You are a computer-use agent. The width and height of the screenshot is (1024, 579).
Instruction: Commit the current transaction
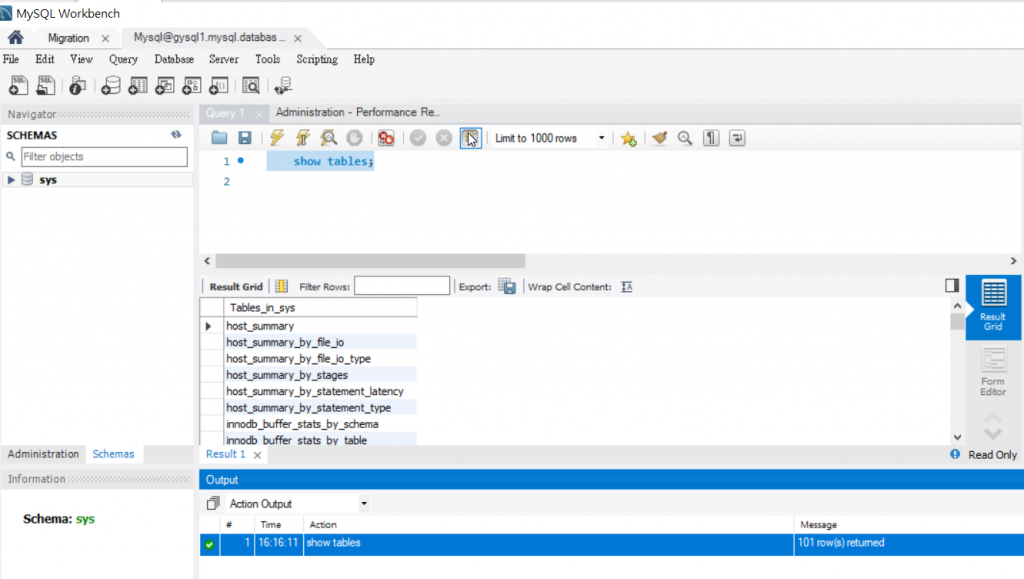click(418, 138)
